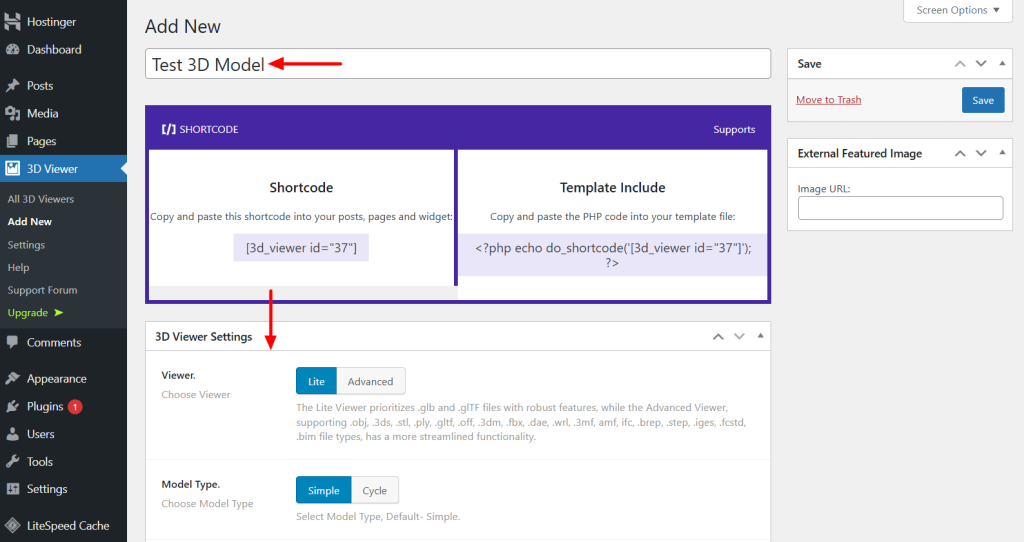This screenshot has height=542, width=1024.
Task: Open Support Forum submenu item
Action: (42, 290)
